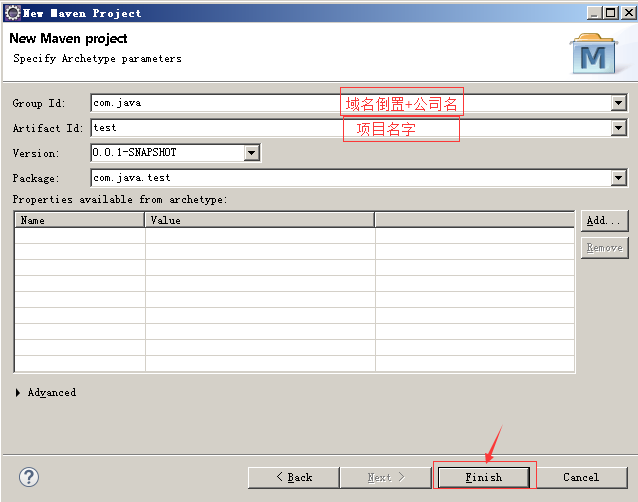This screenshot has height=502, width=638.
Task: Minimize the New Maven Project window
Action: pos(595,13)
